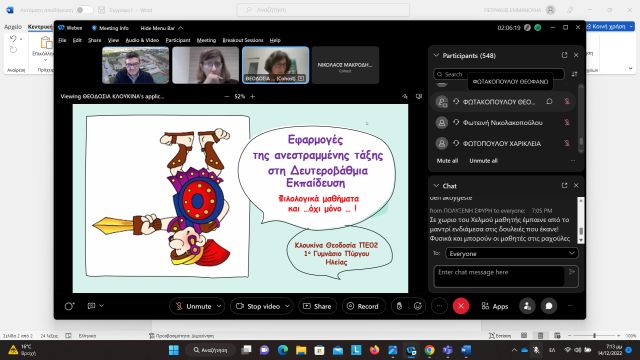Toggle mute mic for ΦΩΤΟΠΟΥΛΟΥ ΧΑΡΙΚΛΕΙΑ
Viewport: 640px width, 360px height.
click(x=567, y=143)
